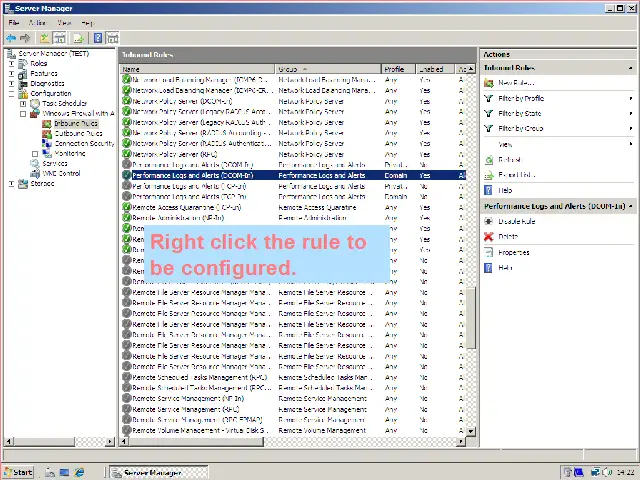The image size is (640, 480).
Task: Click the Export List icon in Actions pane
Action: (x=489, y=175)
